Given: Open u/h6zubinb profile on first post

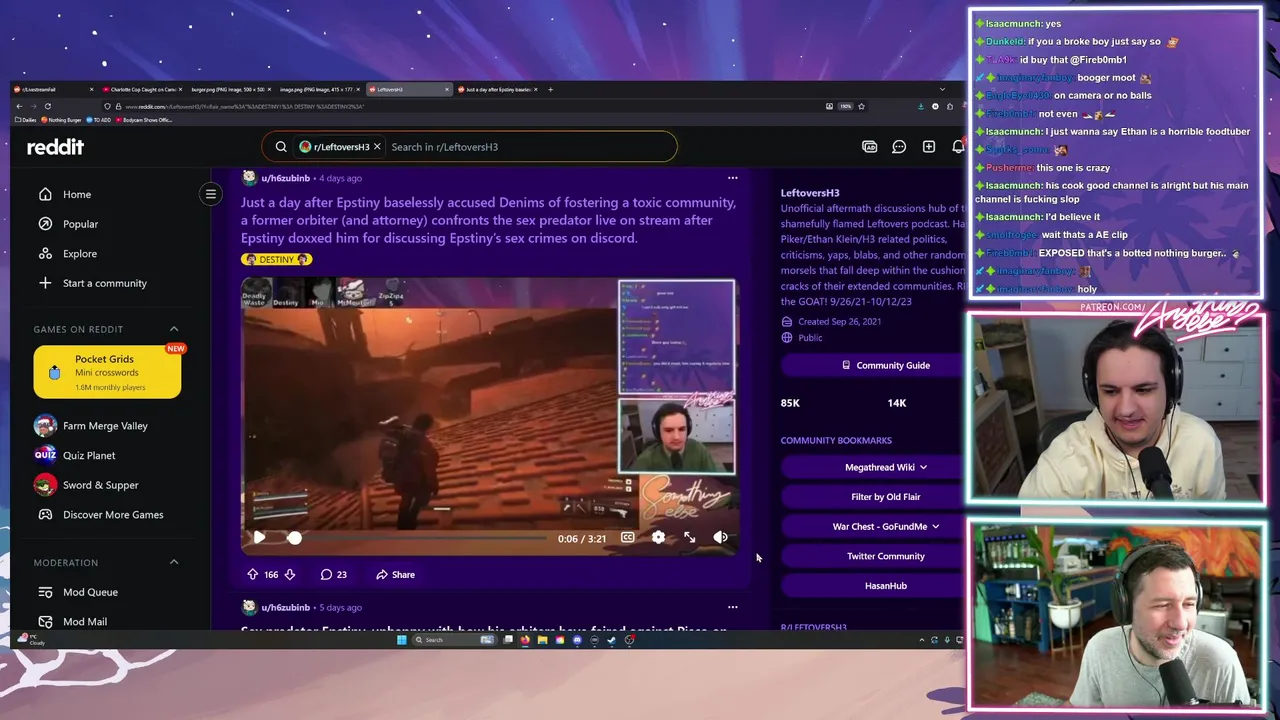Looking at the screenshot, I should click(x=285, y=178).
